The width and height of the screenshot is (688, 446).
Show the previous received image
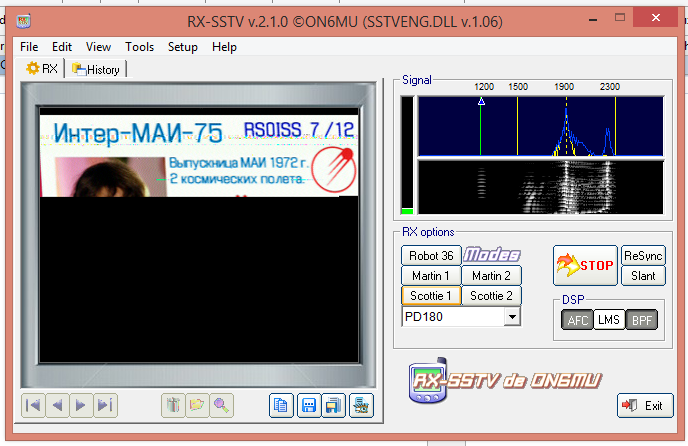[x=57, y=405]
